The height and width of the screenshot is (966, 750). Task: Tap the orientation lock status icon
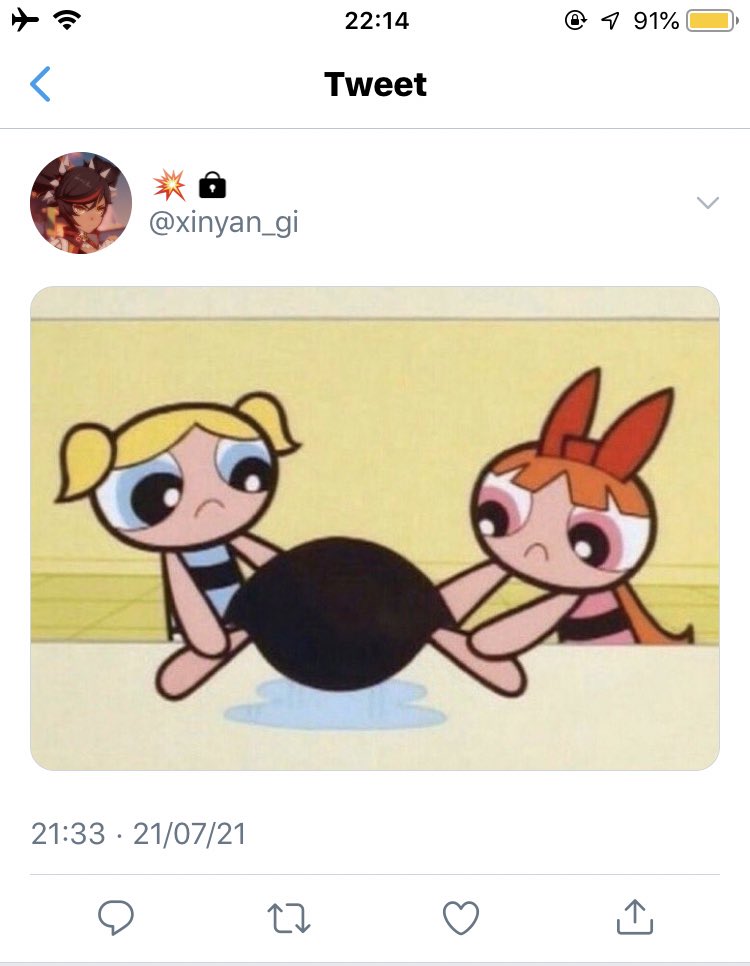pos(575,20)
